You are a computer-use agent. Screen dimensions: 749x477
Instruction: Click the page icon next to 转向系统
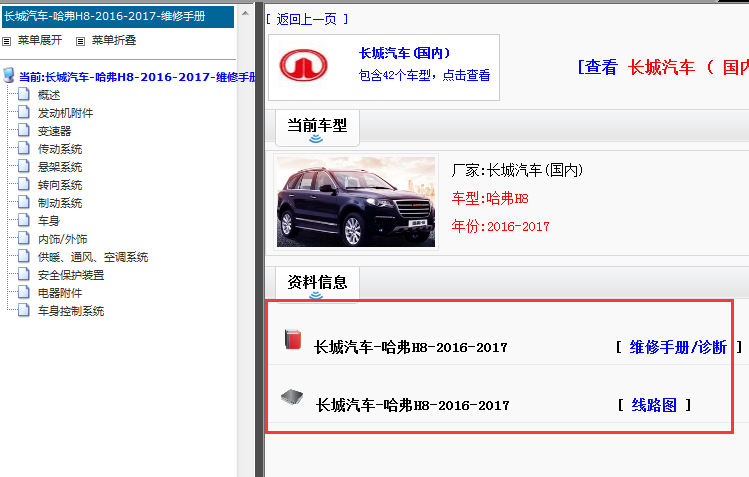tap(24, 184)
